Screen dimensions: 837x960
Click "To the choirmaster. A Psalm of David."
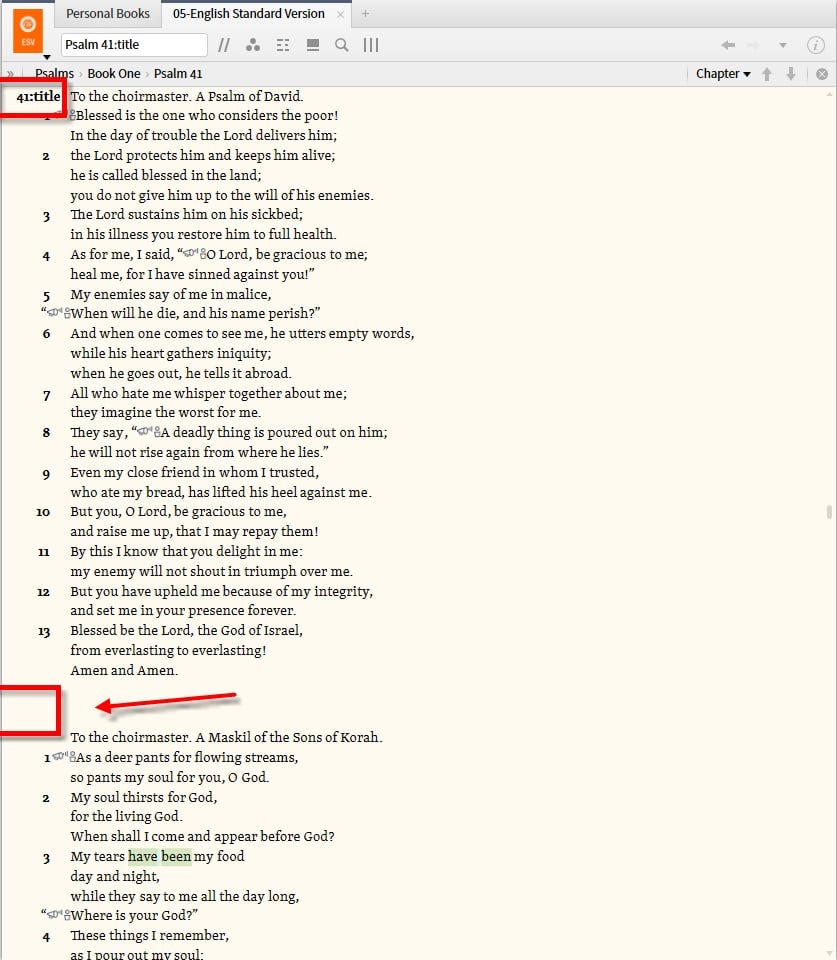187,96
